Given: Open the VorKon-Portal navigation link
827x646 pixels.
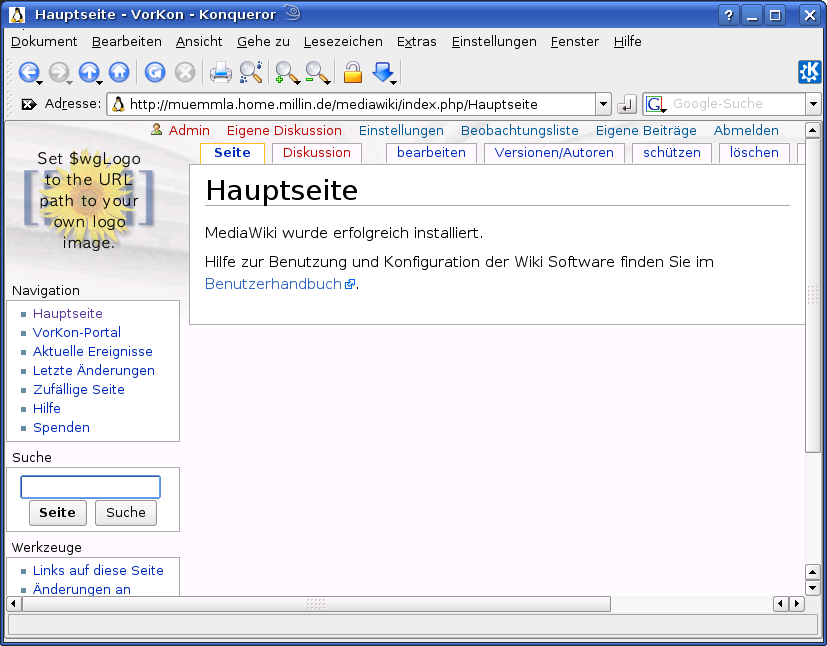Looking at the screenshot, I should pyautogui.click(x=76, y=333).
